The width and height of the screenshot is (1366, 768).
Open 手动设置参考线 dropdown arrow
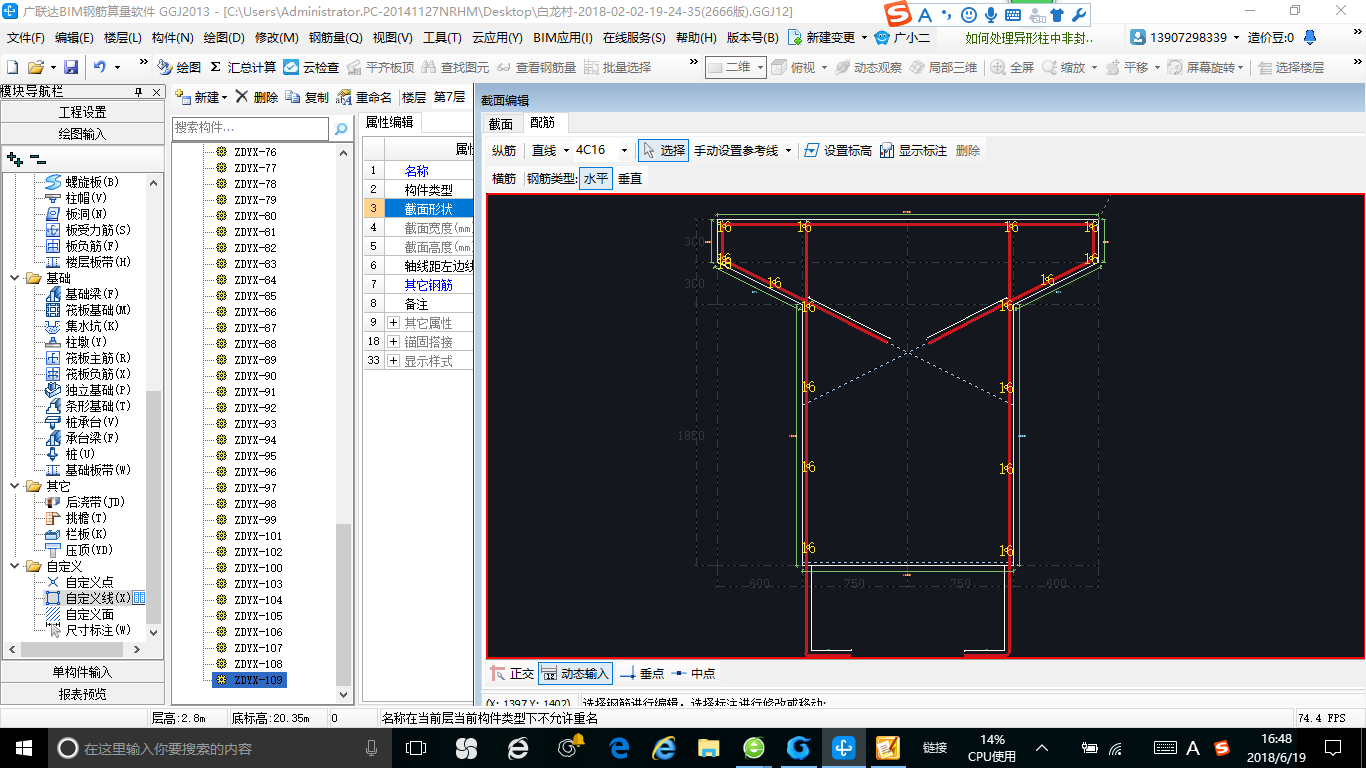pyautogui.click(x=789, y=150)
